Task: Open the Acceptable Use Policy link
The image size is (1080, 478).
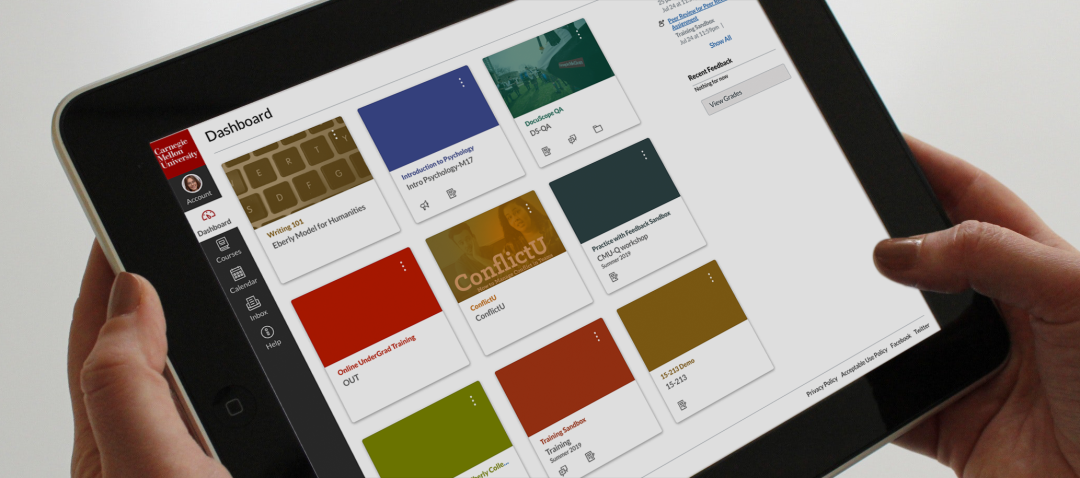Action: pos(863,363)
